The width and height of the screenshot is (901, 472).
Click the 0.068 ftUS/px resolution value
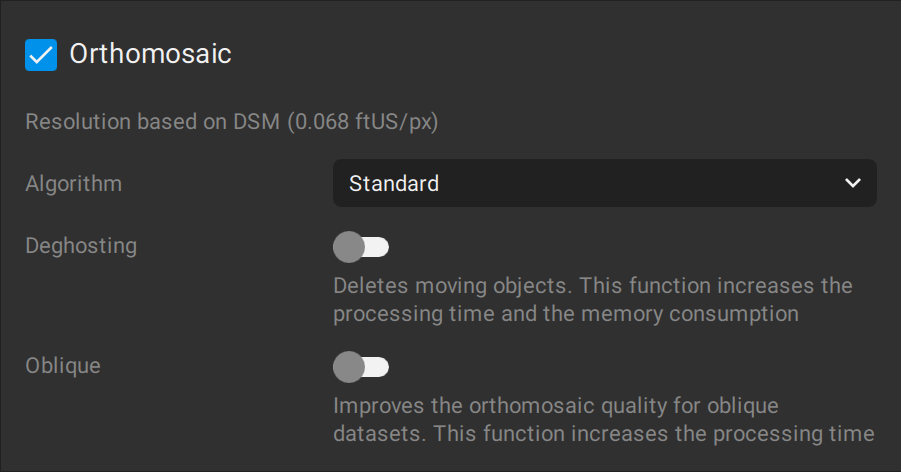coord(364,122)
